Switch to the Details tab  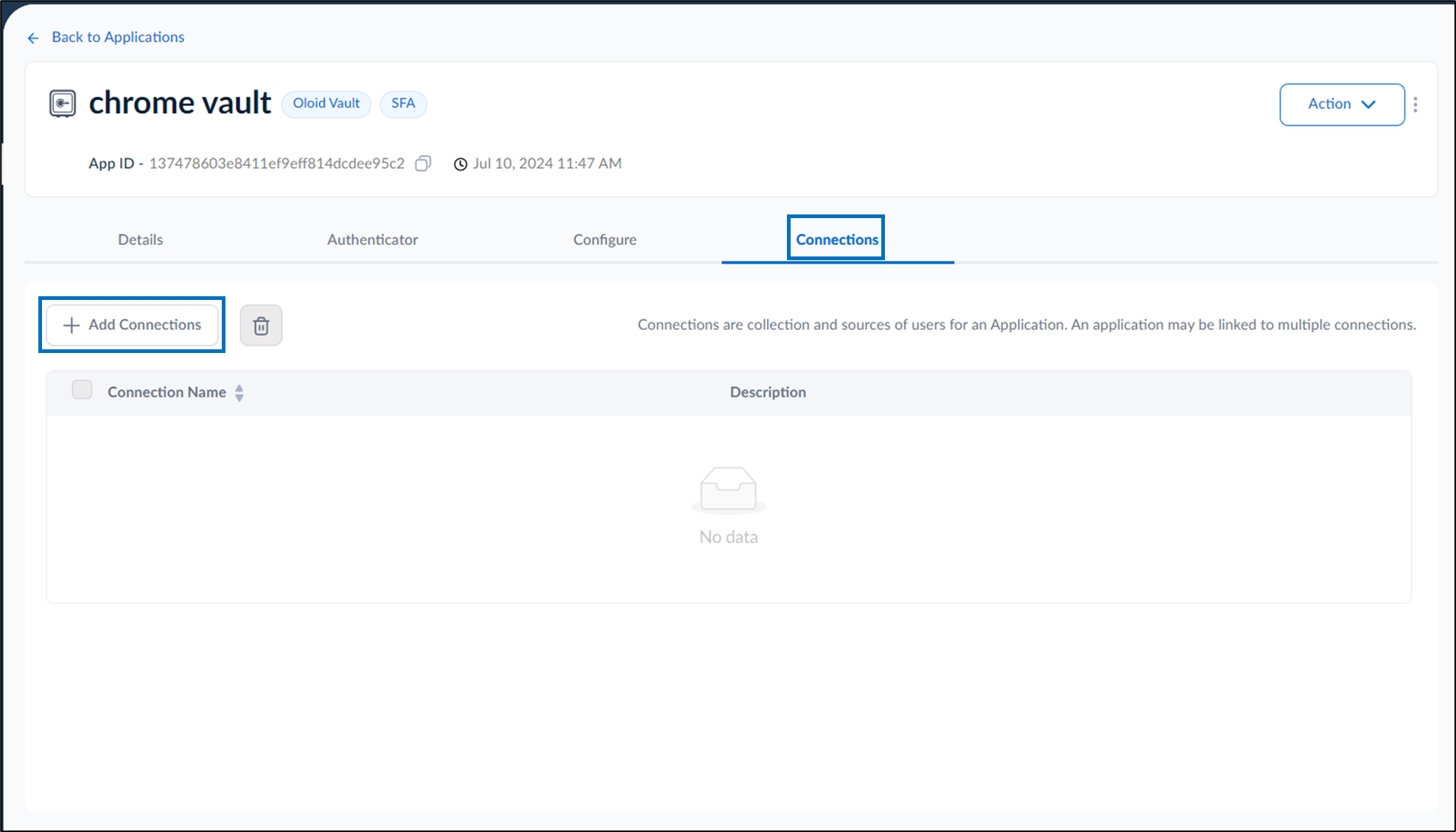coord(140,240)
